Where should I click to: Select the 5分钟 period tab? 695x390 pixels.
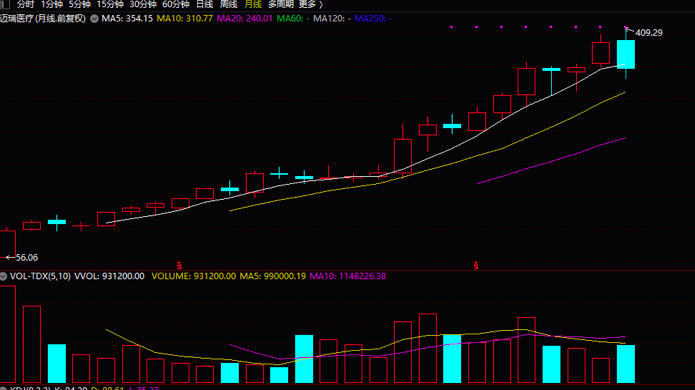point(79,4)
